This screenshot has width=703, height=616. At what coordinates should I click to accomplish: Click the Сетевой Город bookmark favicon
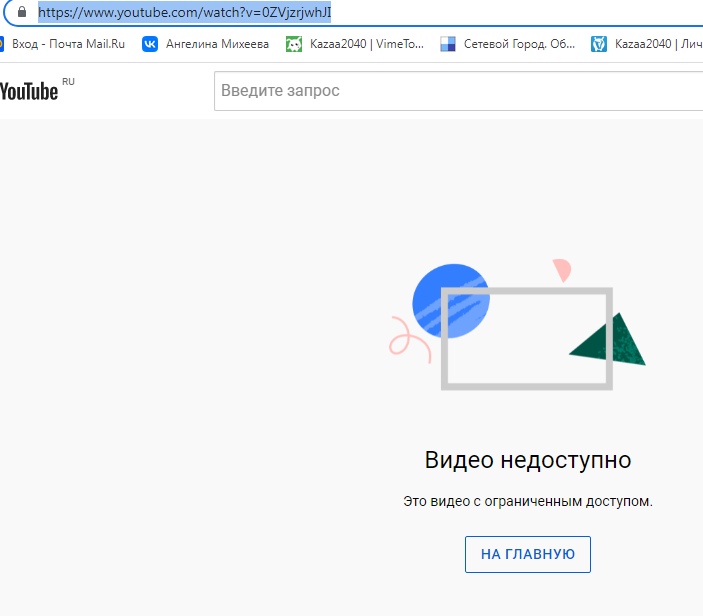(x=448, y=44)
